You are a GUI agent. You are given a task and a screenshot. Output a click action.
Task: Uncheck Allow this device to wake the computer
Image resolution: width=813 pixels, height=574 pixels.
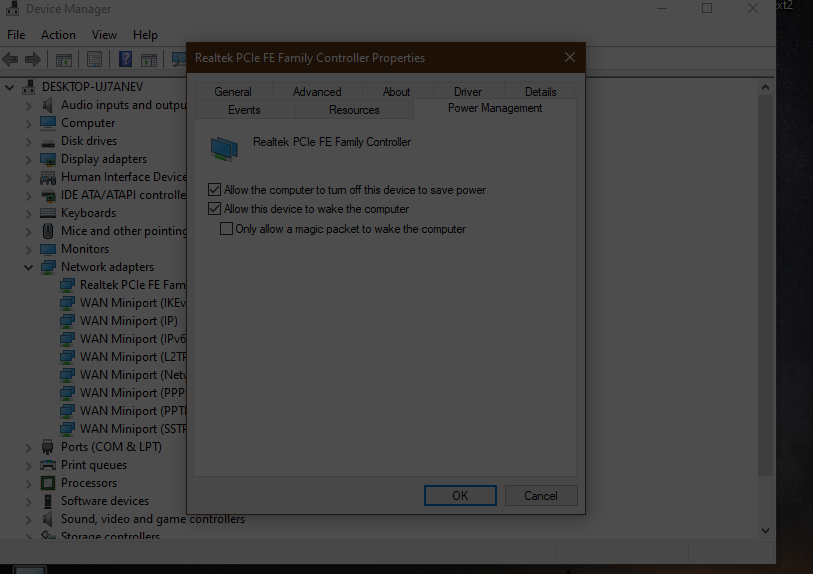pos(214,209)
